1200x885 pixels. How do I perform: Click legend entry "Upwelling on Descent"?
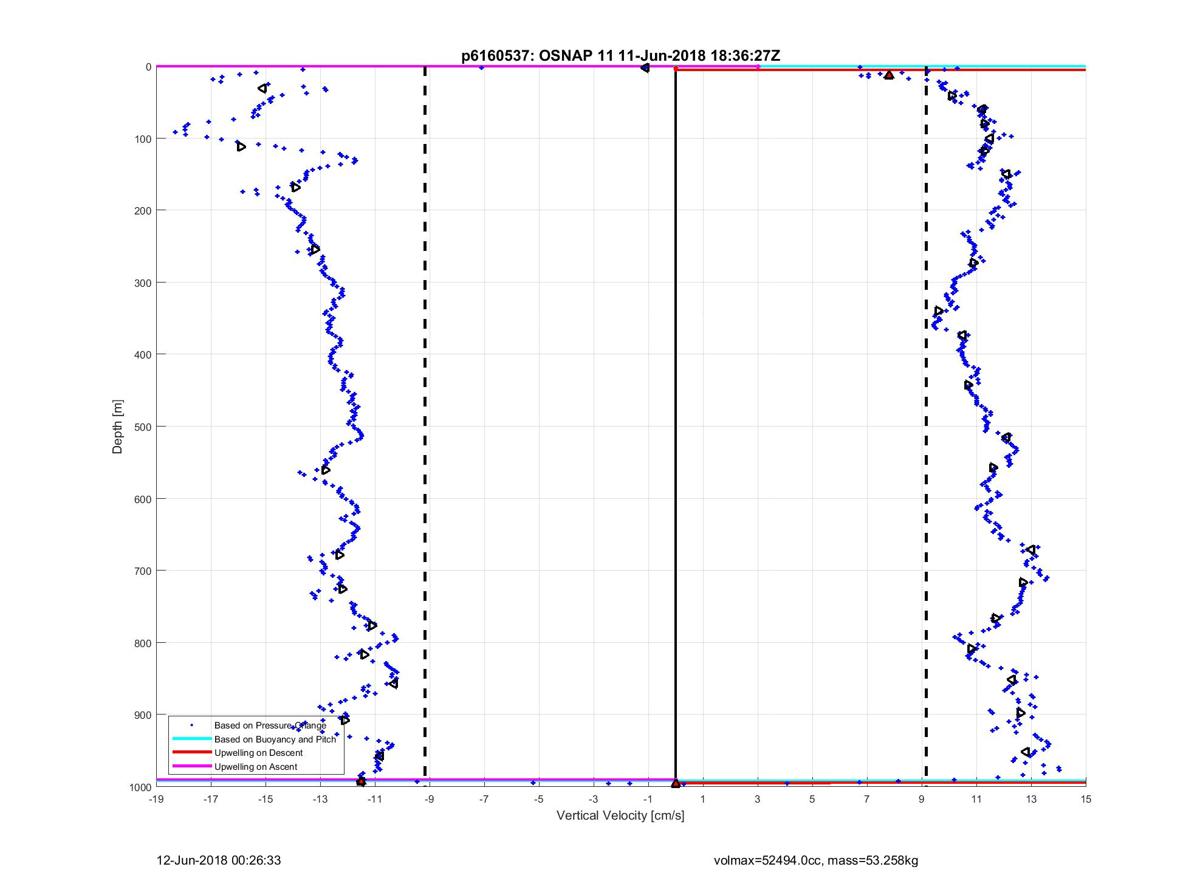point(260,752)
